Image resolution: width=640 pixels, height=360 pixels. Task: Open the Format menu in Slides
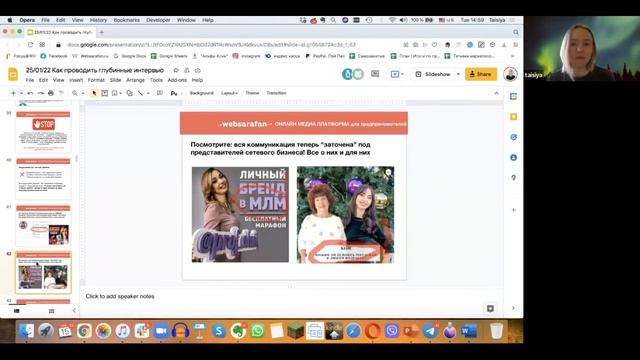[96, 80]
